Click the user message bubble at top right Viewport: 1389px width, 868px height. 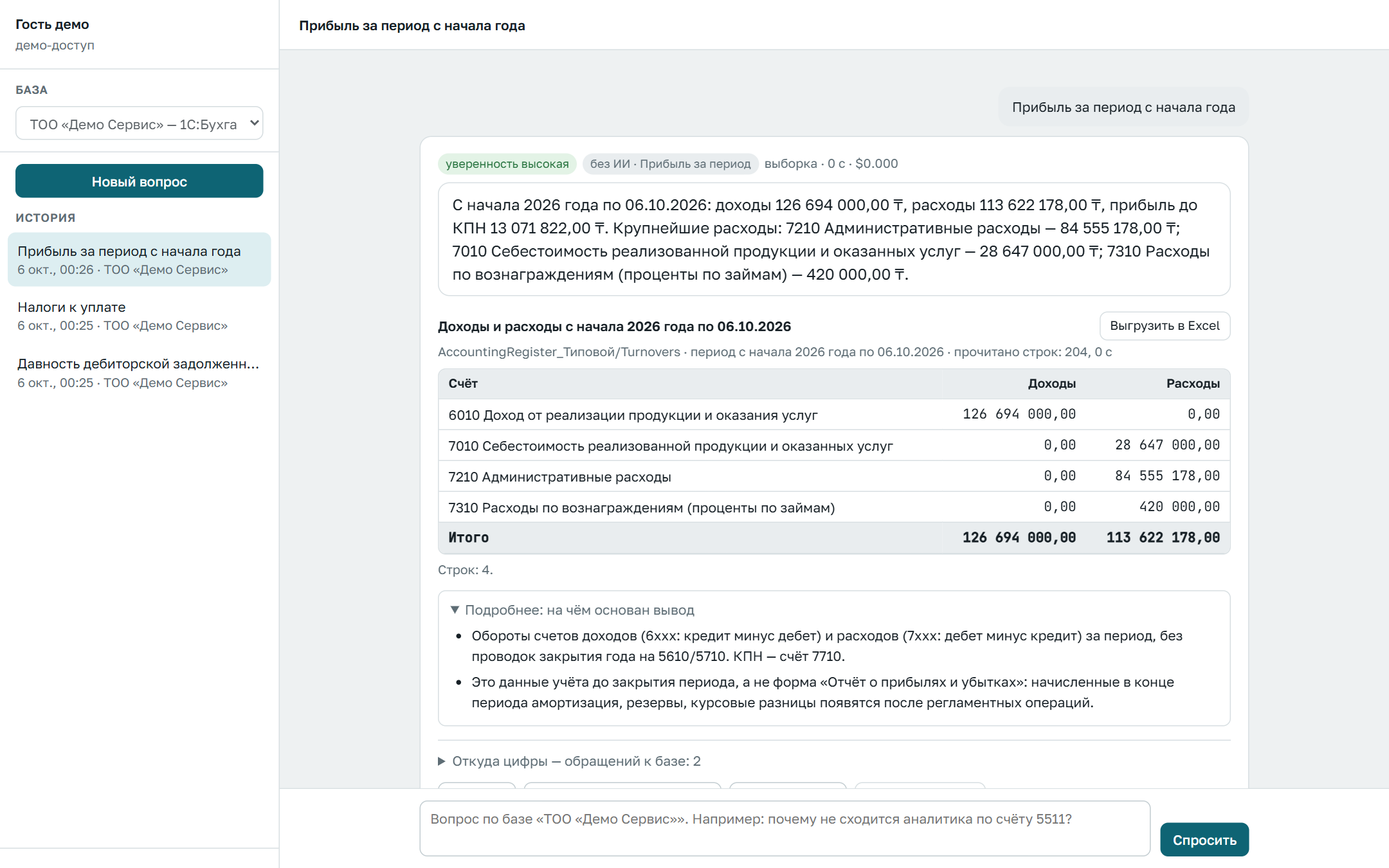(1123, 107)
